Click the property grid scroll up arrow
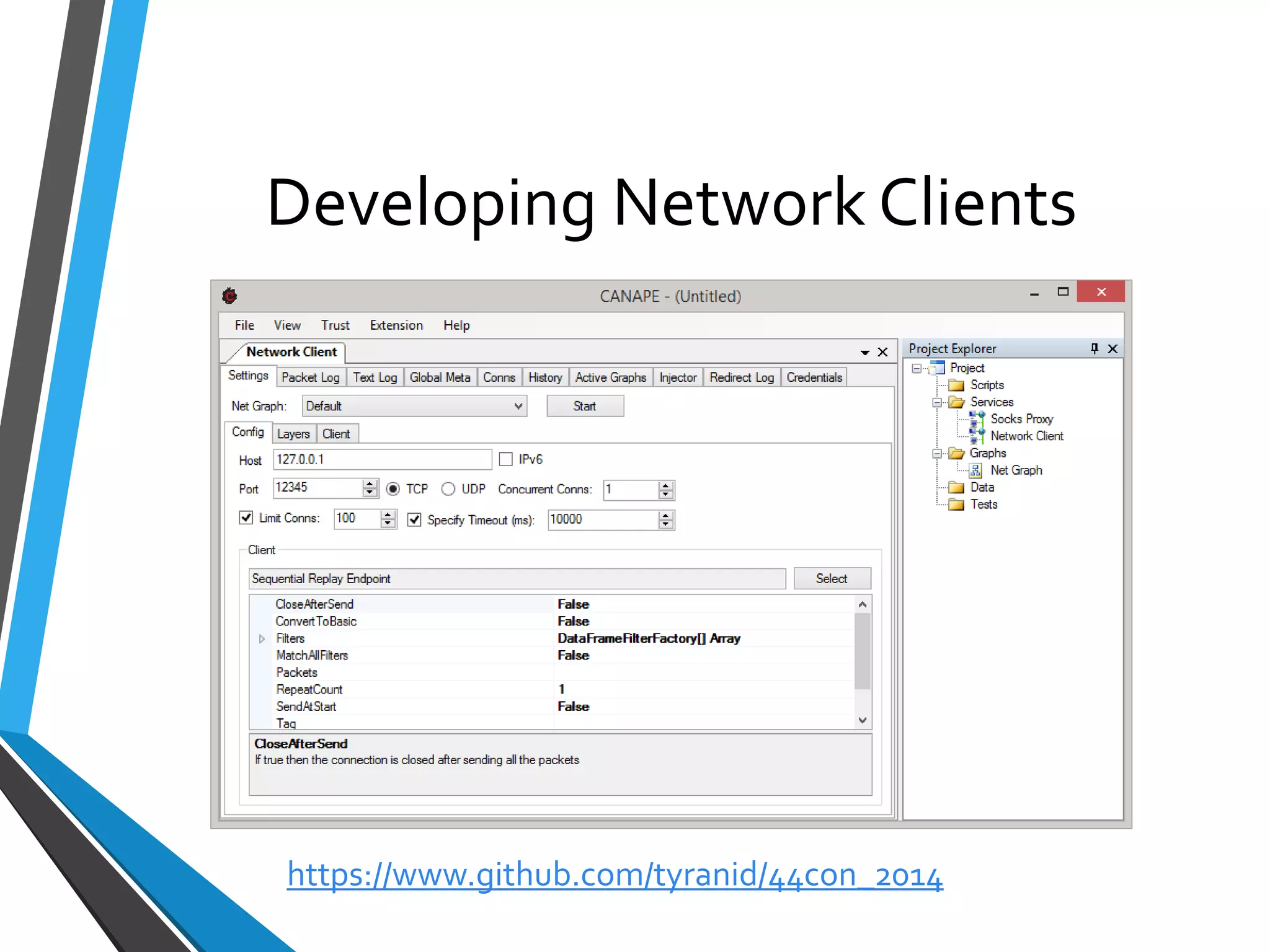Image resolution: width=1270 pixels, height=952 pixels. (x=862, y=604)
